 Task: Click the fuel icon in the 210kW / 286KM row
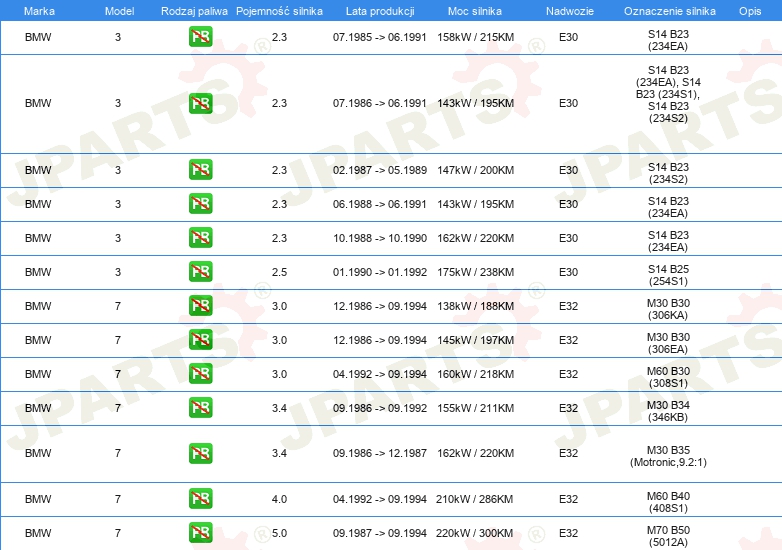[200, 499]
